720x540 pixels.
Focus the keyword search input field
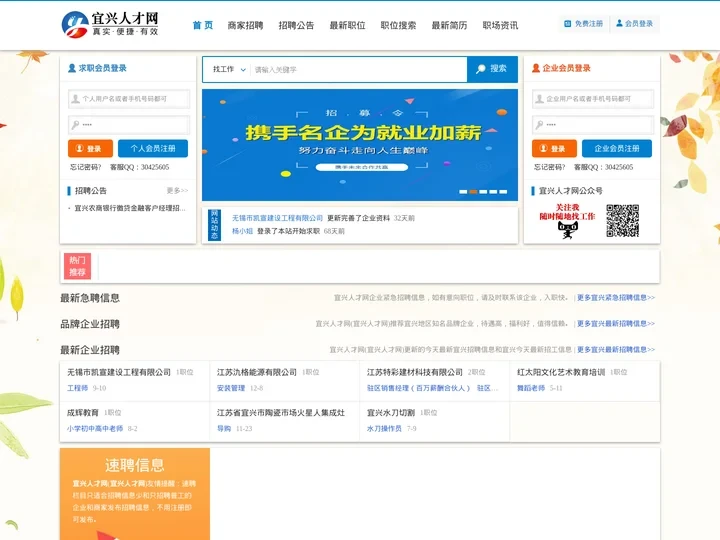(358, 70)
